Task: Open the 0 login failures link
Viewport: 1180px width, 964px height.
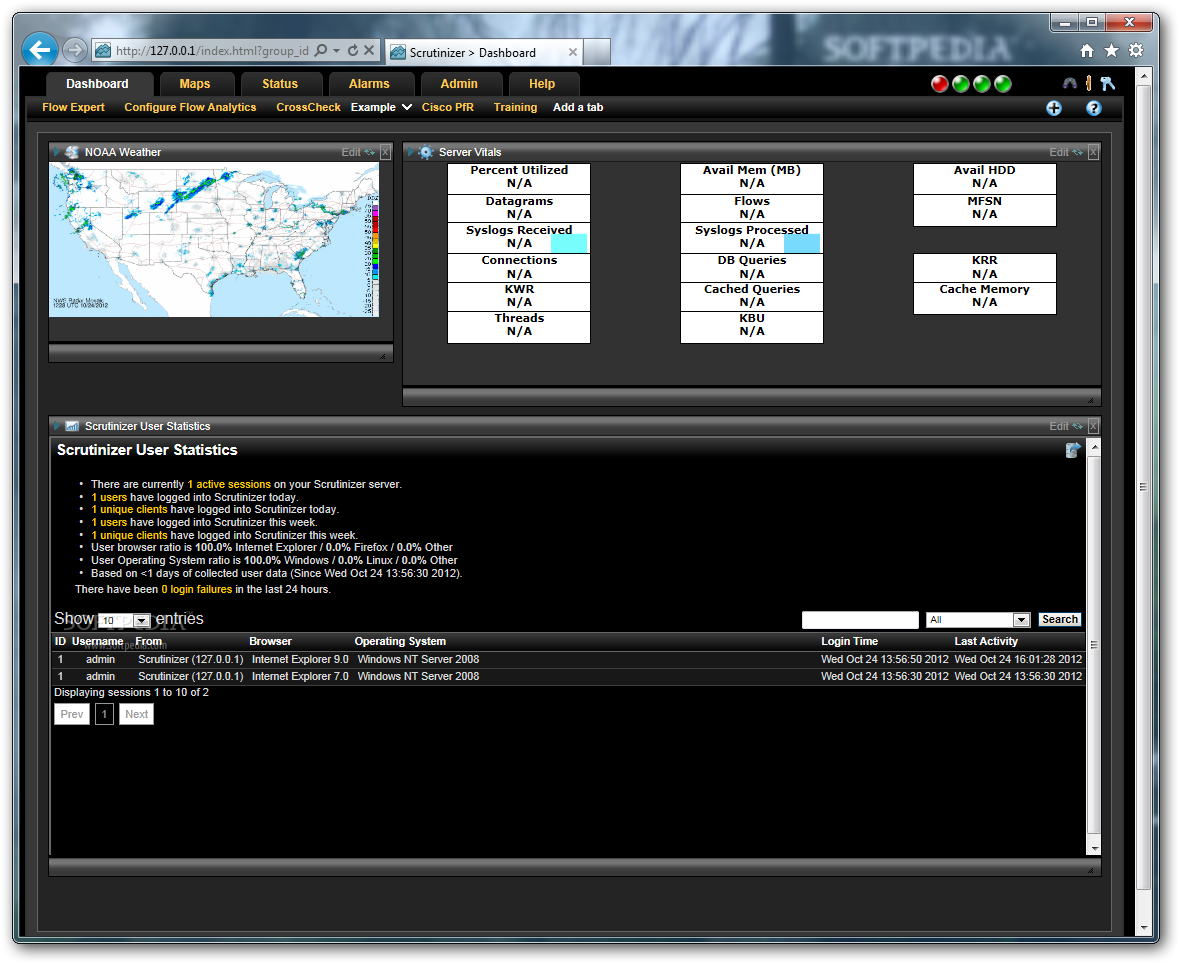Action: coord(196,589)
